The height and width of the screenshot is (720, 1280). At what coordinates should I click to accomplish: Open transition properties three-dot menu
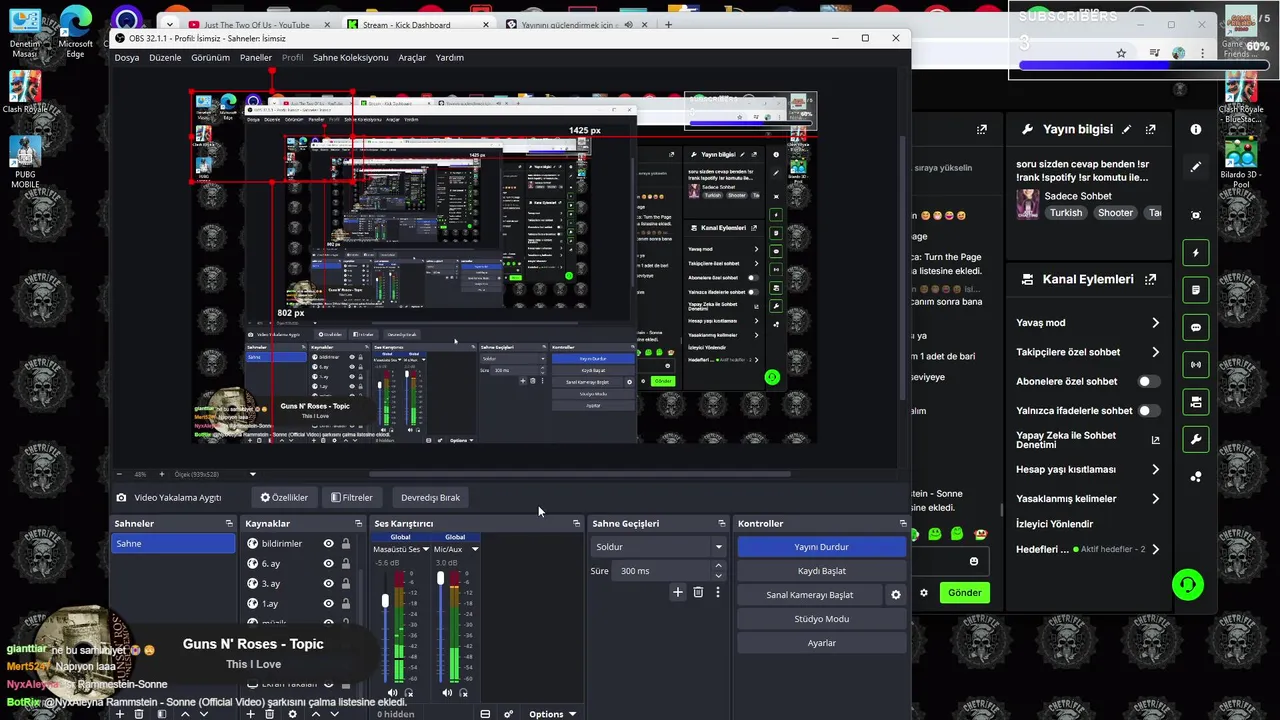[x=717, y=592]
